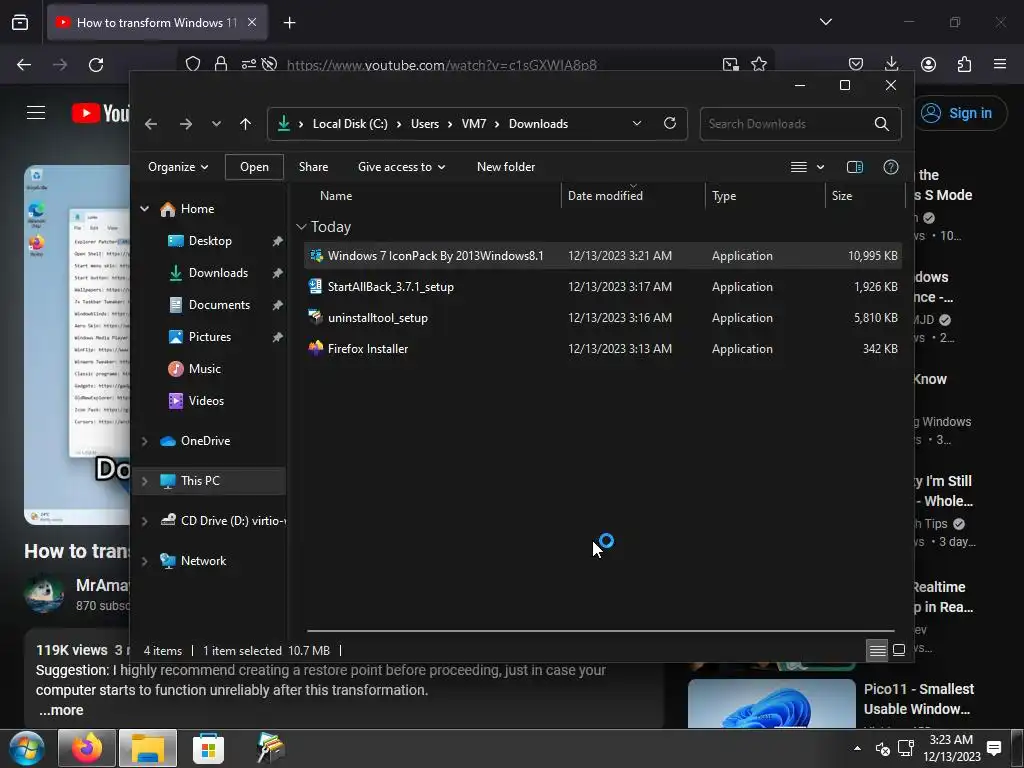Create a New folder
The image size is (1024, 768).
click(x=506, y=167)
